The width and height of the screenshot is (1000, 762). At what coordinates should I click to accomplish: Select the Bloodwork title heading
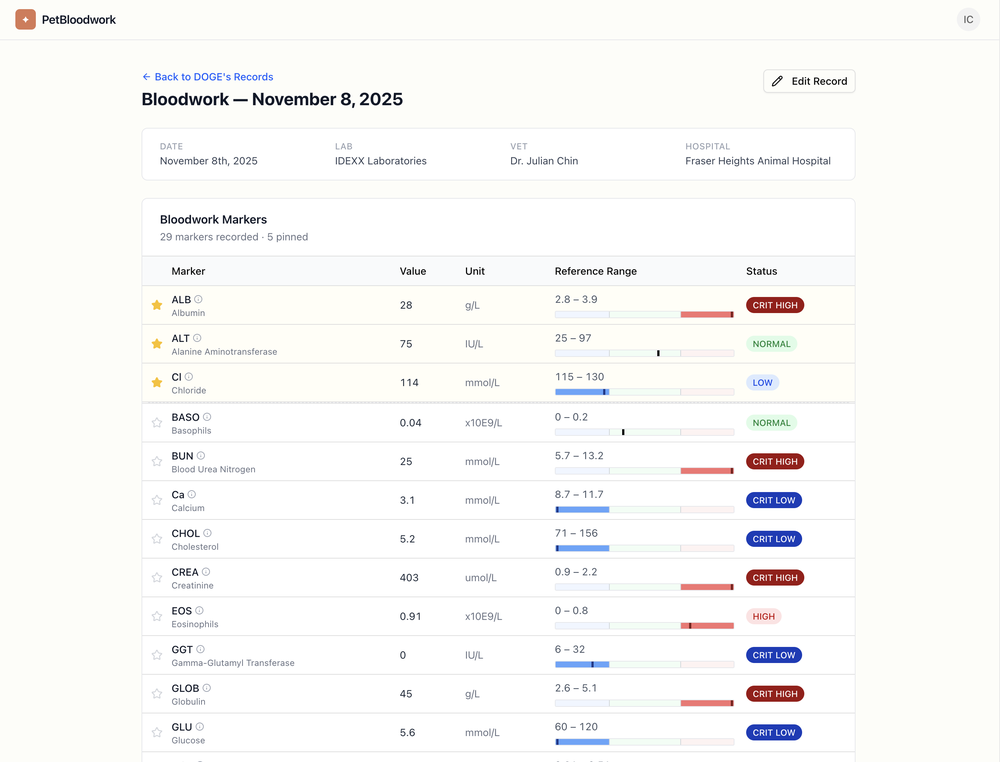click(x=272, y=99)
